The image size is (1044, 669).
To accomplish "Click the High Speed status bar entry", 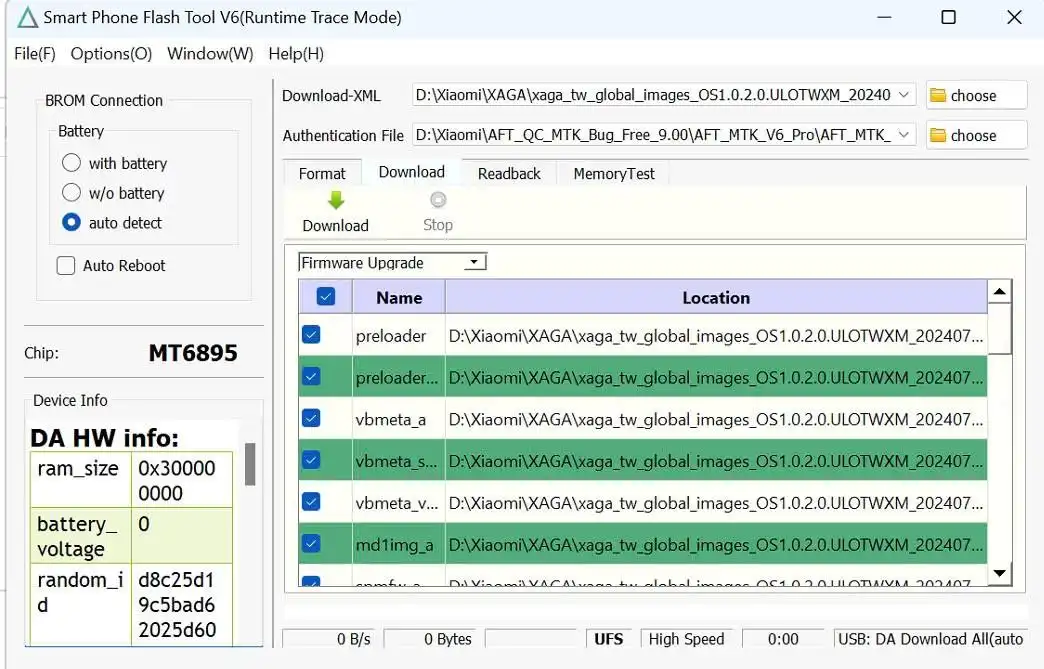I will point(686,639).
